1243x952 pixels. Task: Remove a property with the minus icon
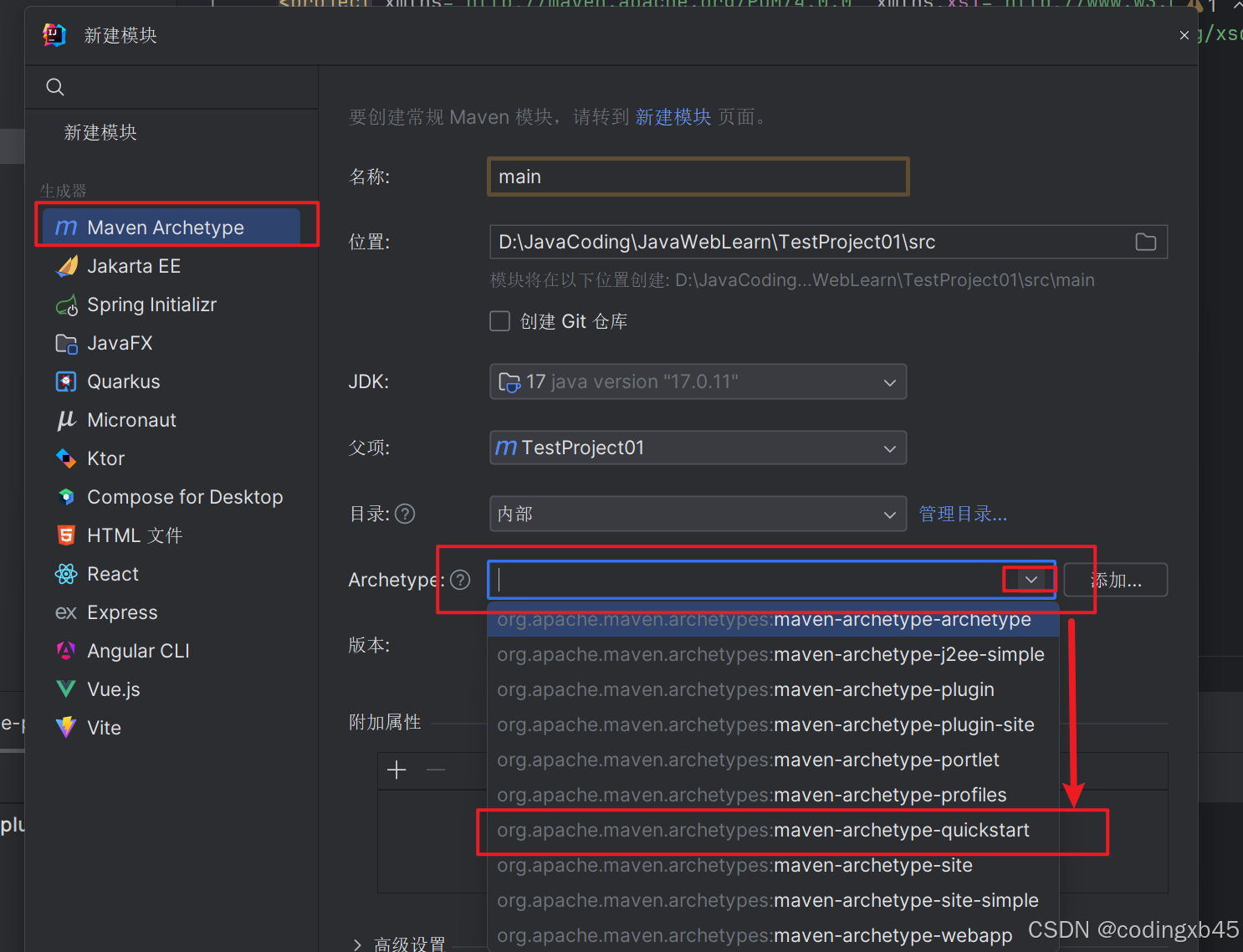pyautogui.click(x=436, y=770)
